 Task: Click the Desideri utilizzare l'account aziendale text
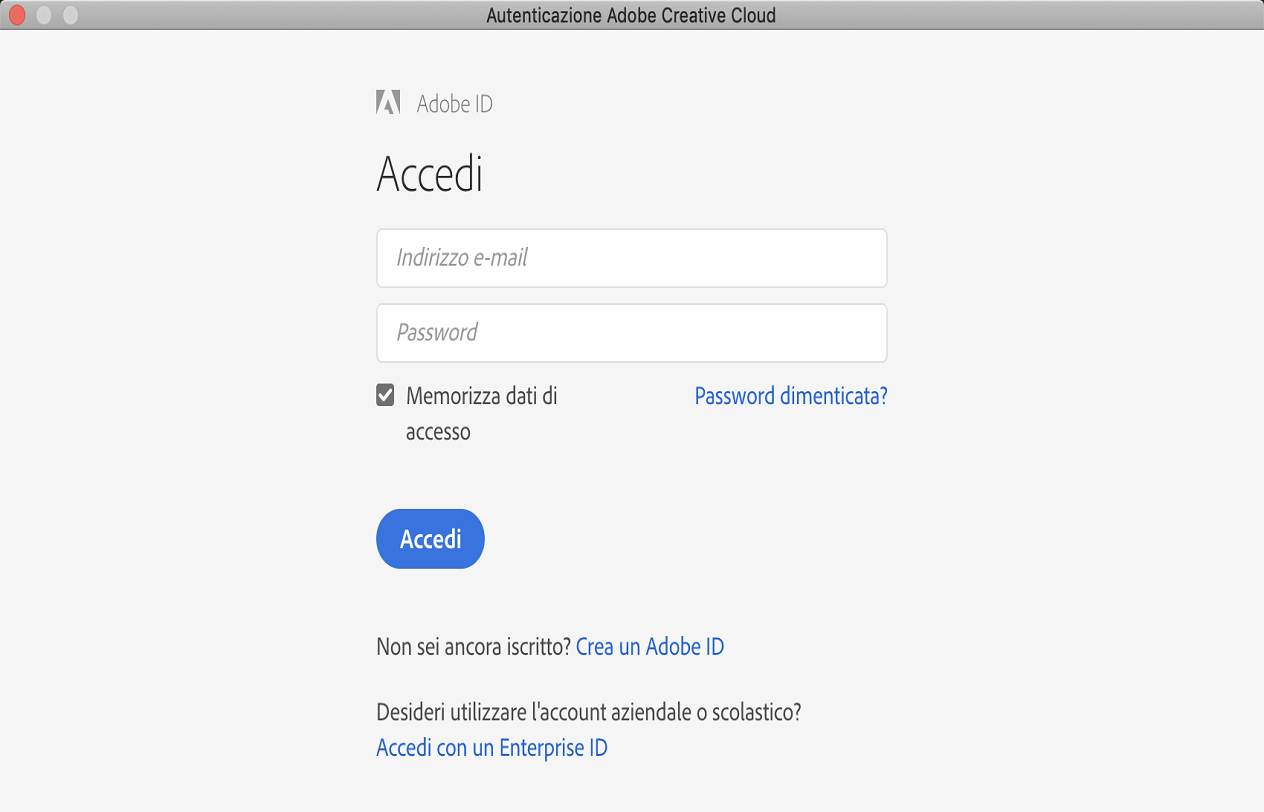589,713
